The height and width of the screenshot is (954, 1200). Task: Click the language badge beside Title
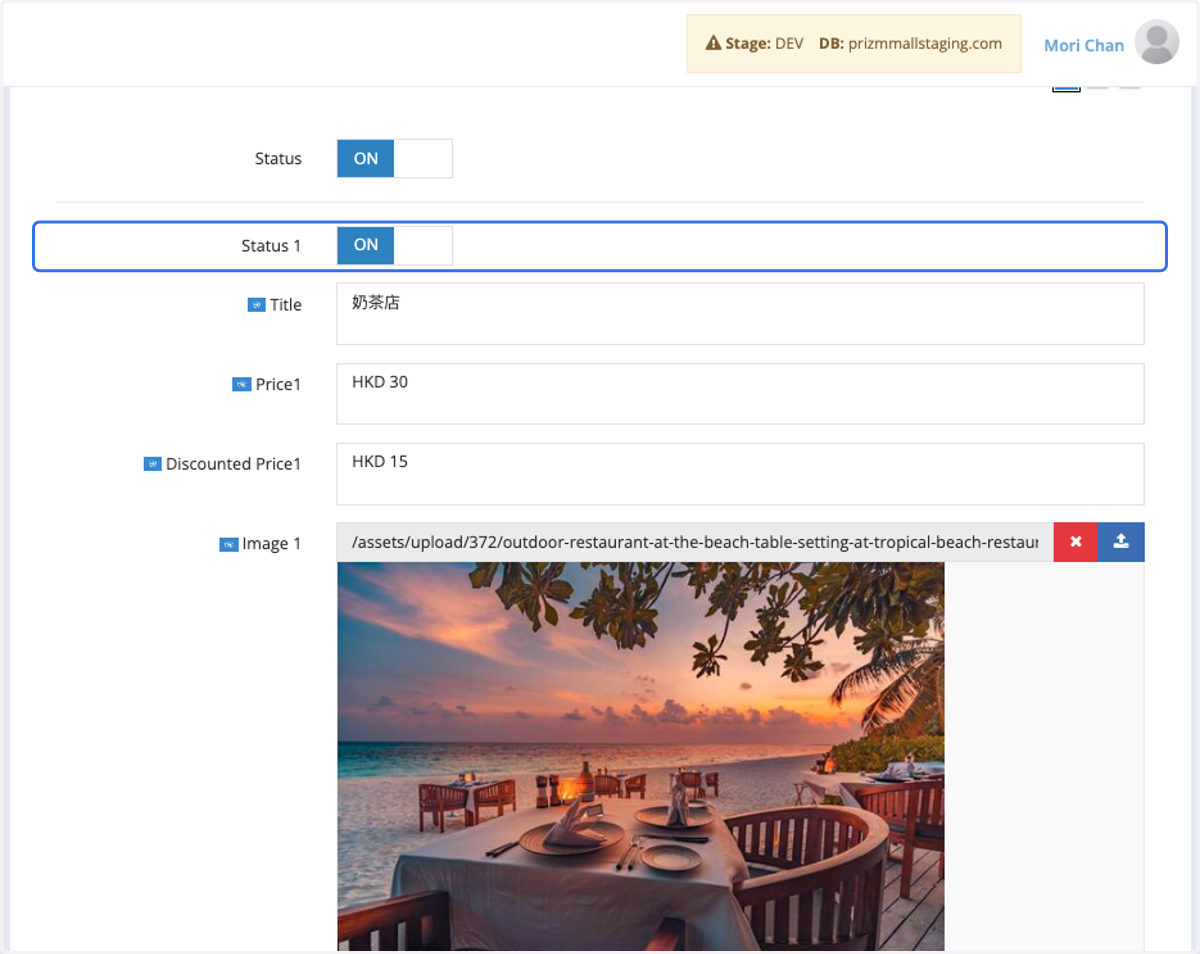(x=256, y=305)
